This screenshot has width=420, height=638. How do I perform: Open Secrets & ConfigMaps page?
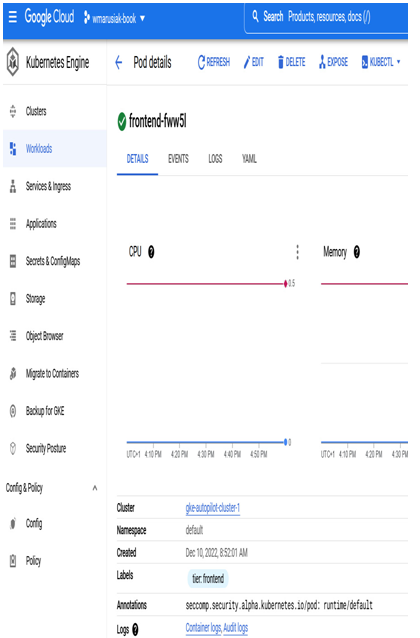(55, 261)
